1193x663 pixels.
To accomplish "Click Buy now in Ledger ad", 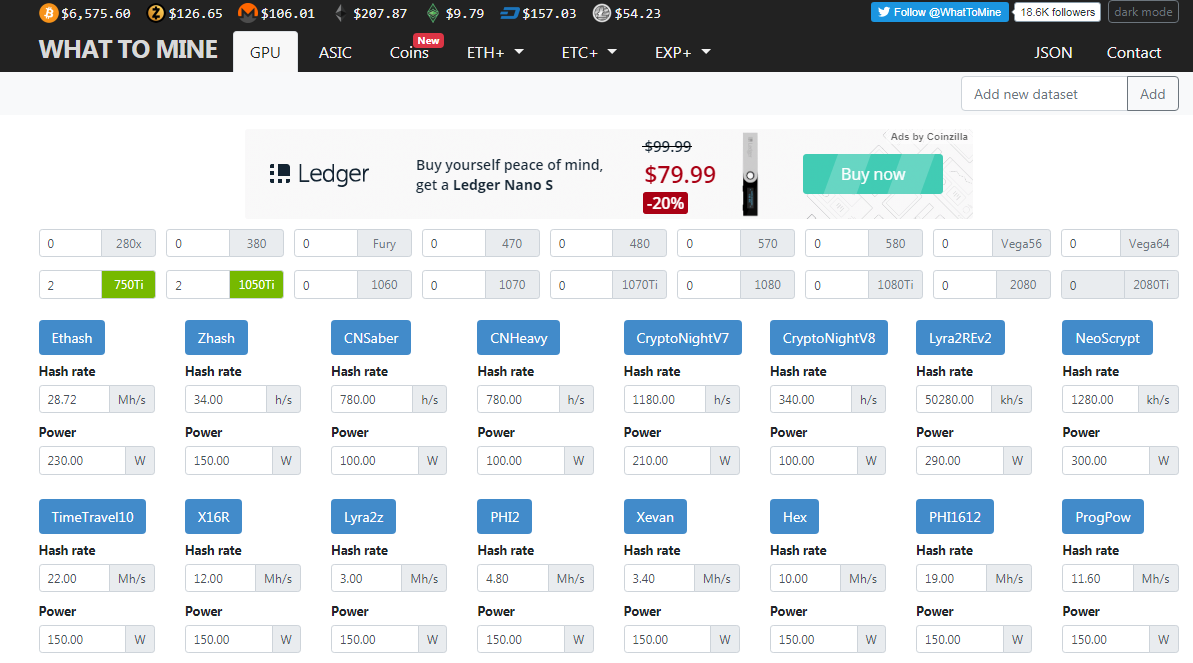I will pos(873,174).
